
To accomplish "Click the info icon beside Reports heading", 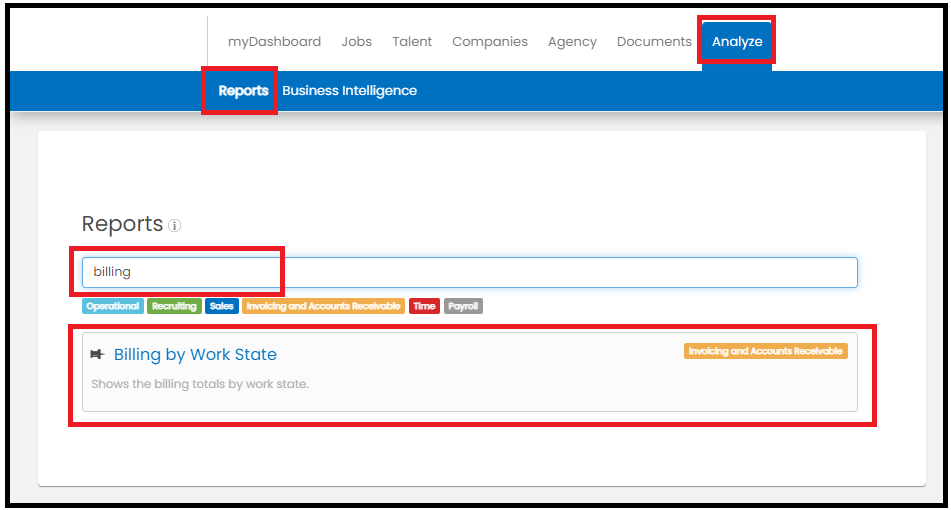I will [174, 226].
